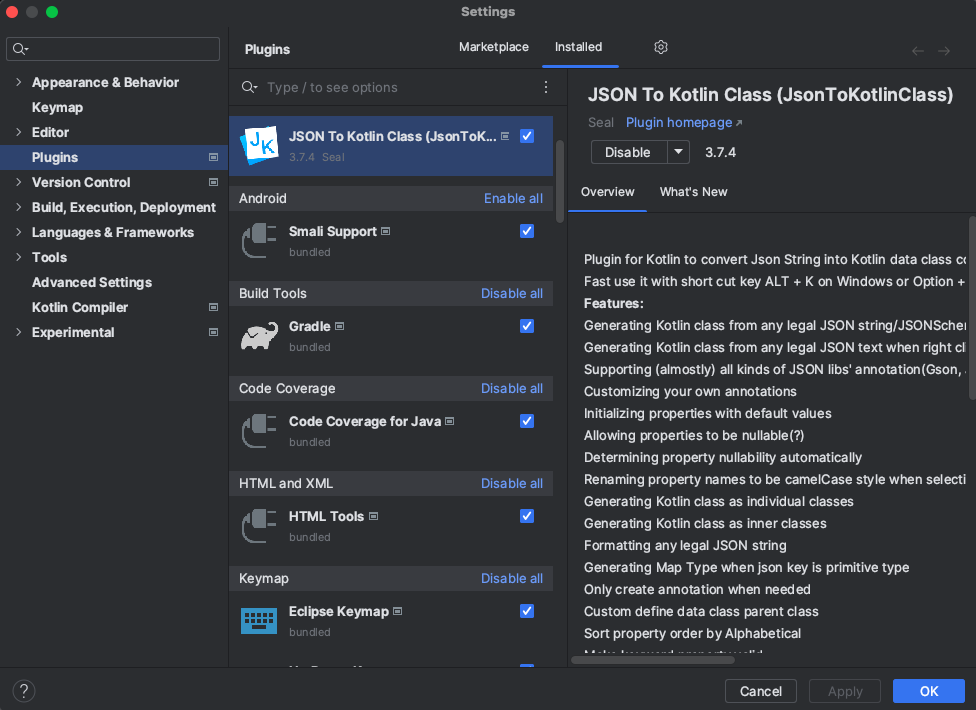Expand Appearance & Behavior settings
This screenshot has height=710, width=976.
(18, 82)
